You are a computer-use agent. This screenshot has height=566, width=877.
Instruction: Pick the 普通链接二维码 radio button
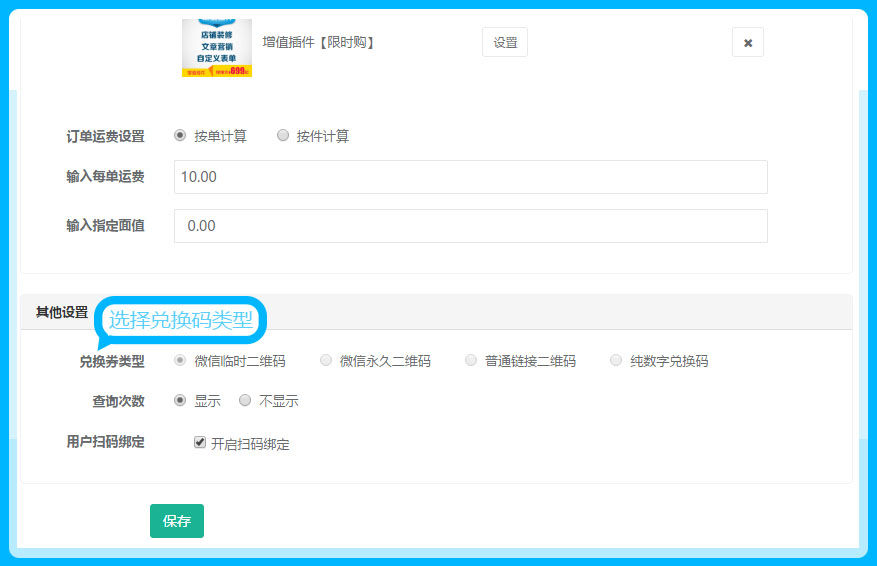(x=471, y=360)
